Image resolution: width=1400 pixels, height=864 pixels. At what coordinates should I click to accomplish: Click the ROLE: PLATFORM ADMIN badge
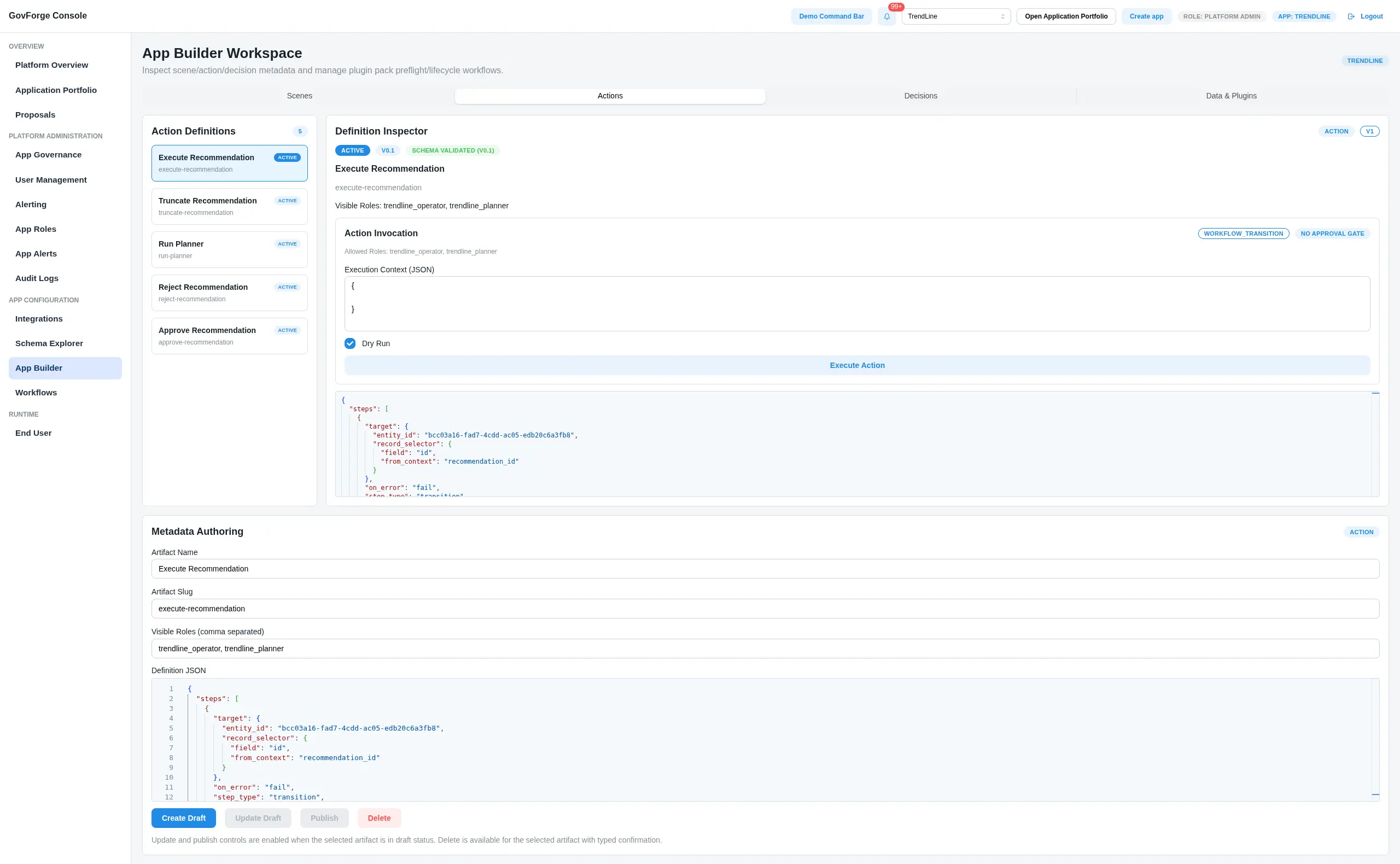click(x=1222, y=16)
